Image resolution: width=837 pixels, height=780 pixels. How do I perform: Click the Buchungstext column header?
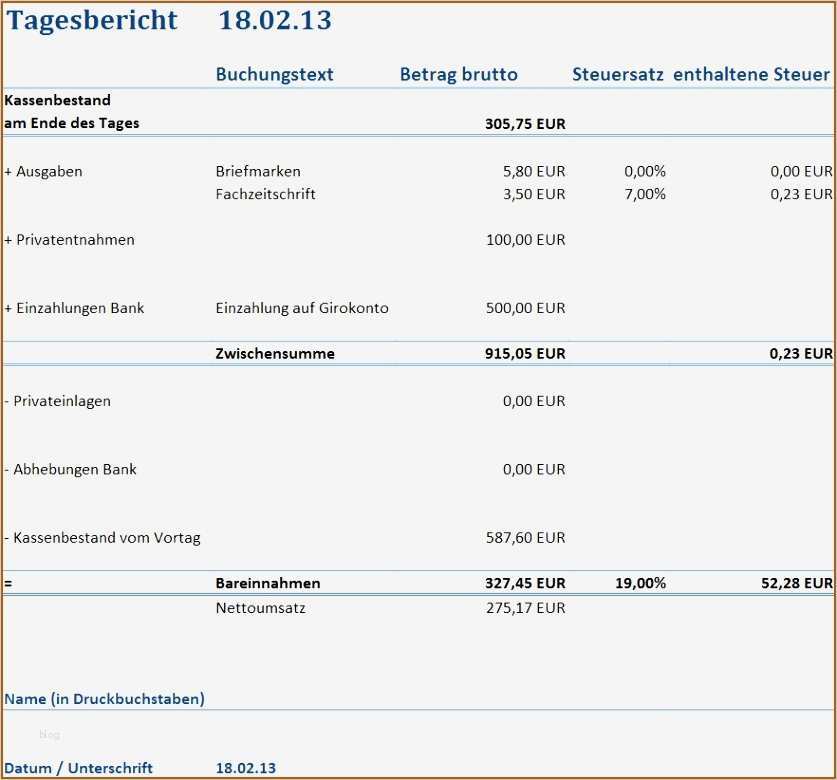(274, 74)
